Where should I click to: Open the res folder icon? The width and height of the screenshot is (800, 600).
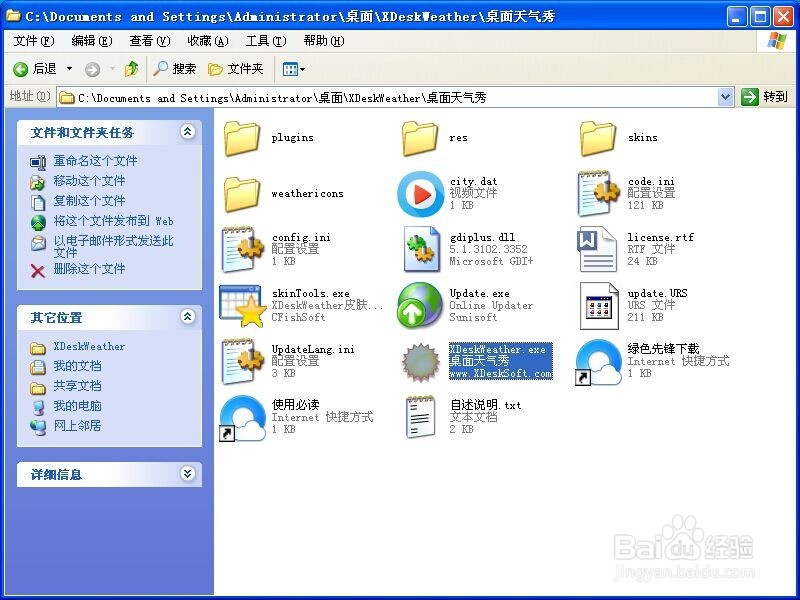[x=419, y=138]
